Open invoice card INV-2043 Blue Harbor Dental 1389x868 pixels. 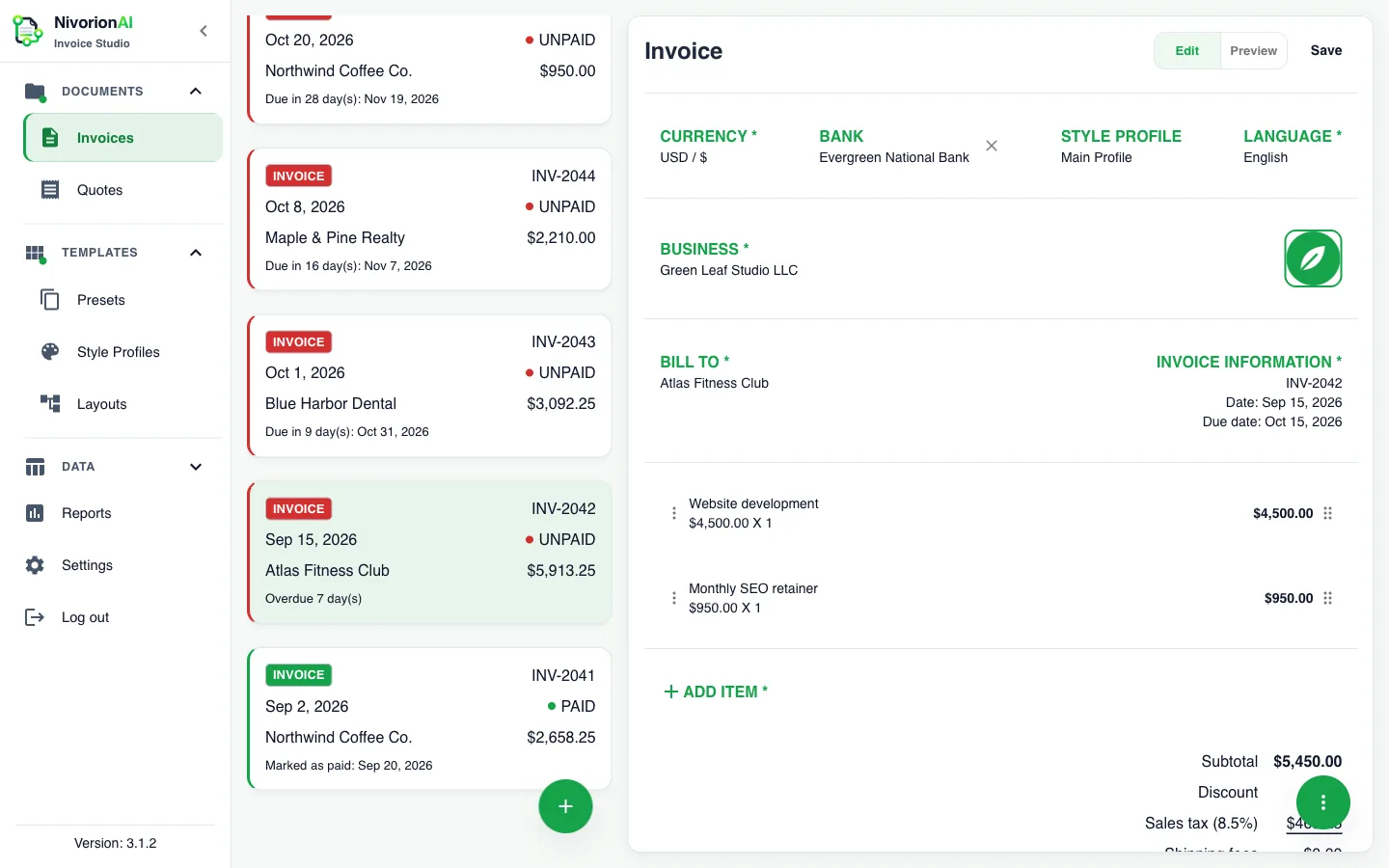pyautogui.click(x=429, y=386)
